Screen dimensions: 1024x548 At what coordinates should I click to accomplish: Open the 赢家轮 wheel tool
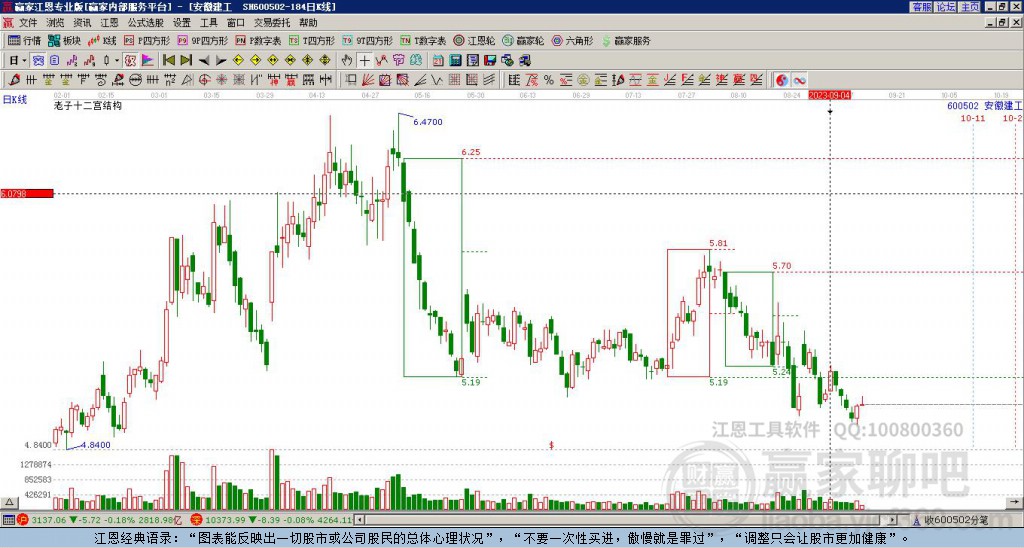tap(523, 40)
